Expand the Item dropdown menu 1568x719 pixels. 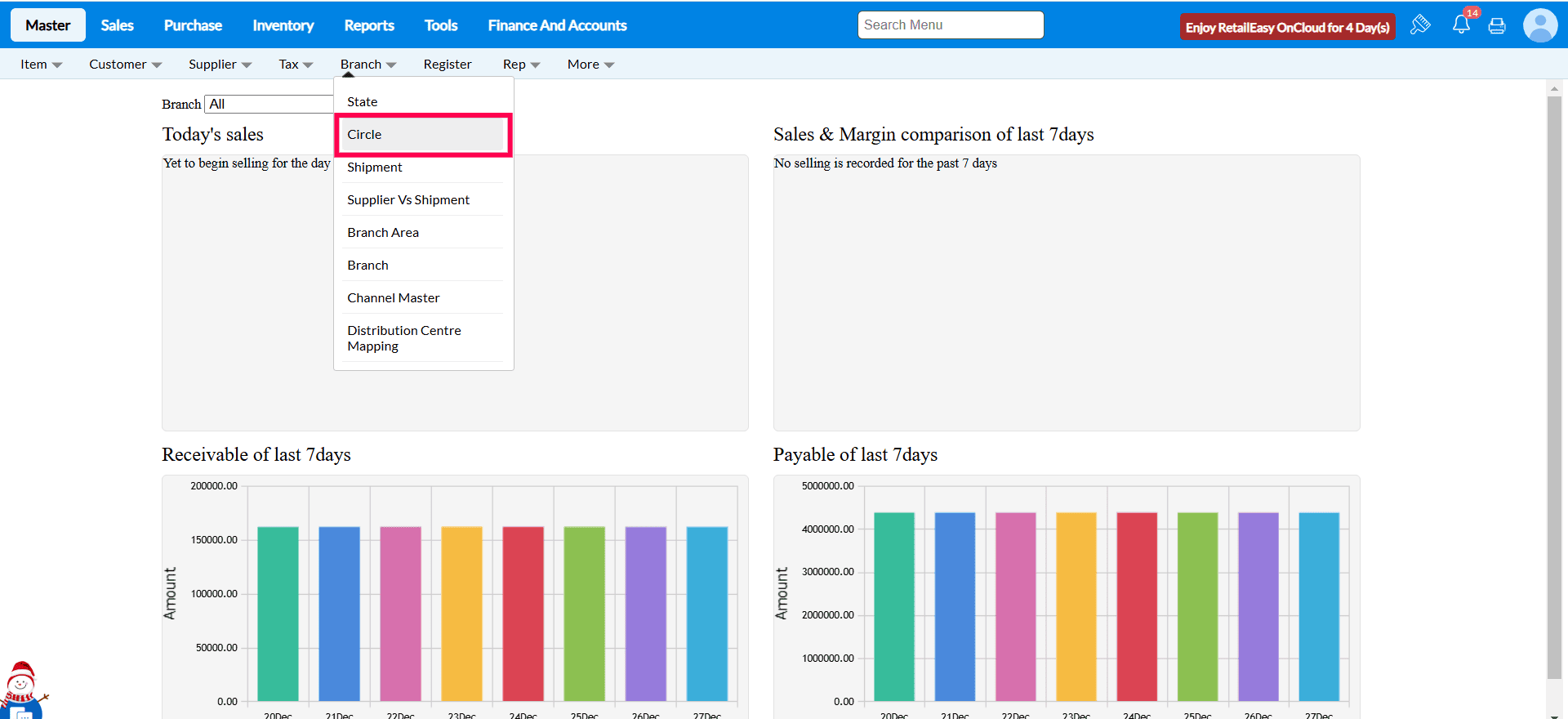click(41, 64)
